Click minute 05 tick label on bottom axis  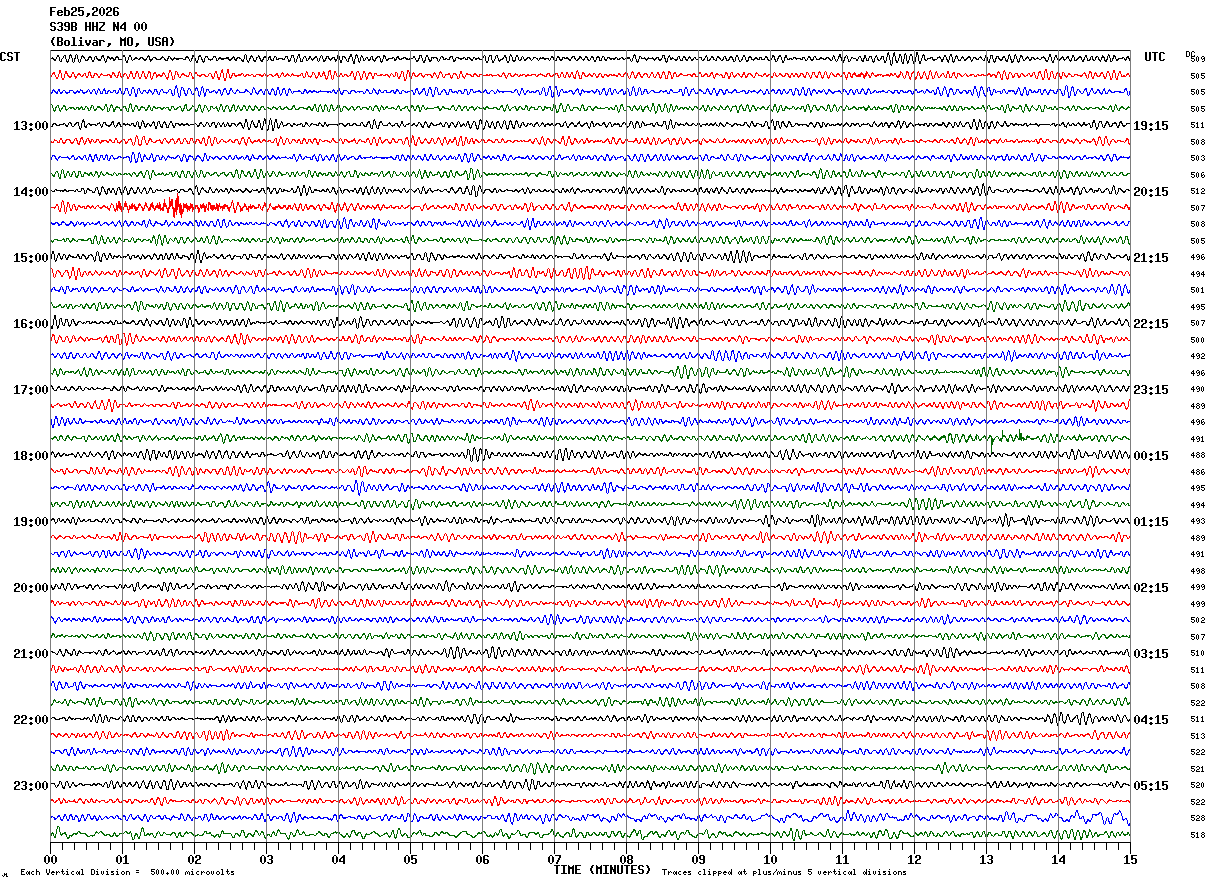click(x=410, y=859)
